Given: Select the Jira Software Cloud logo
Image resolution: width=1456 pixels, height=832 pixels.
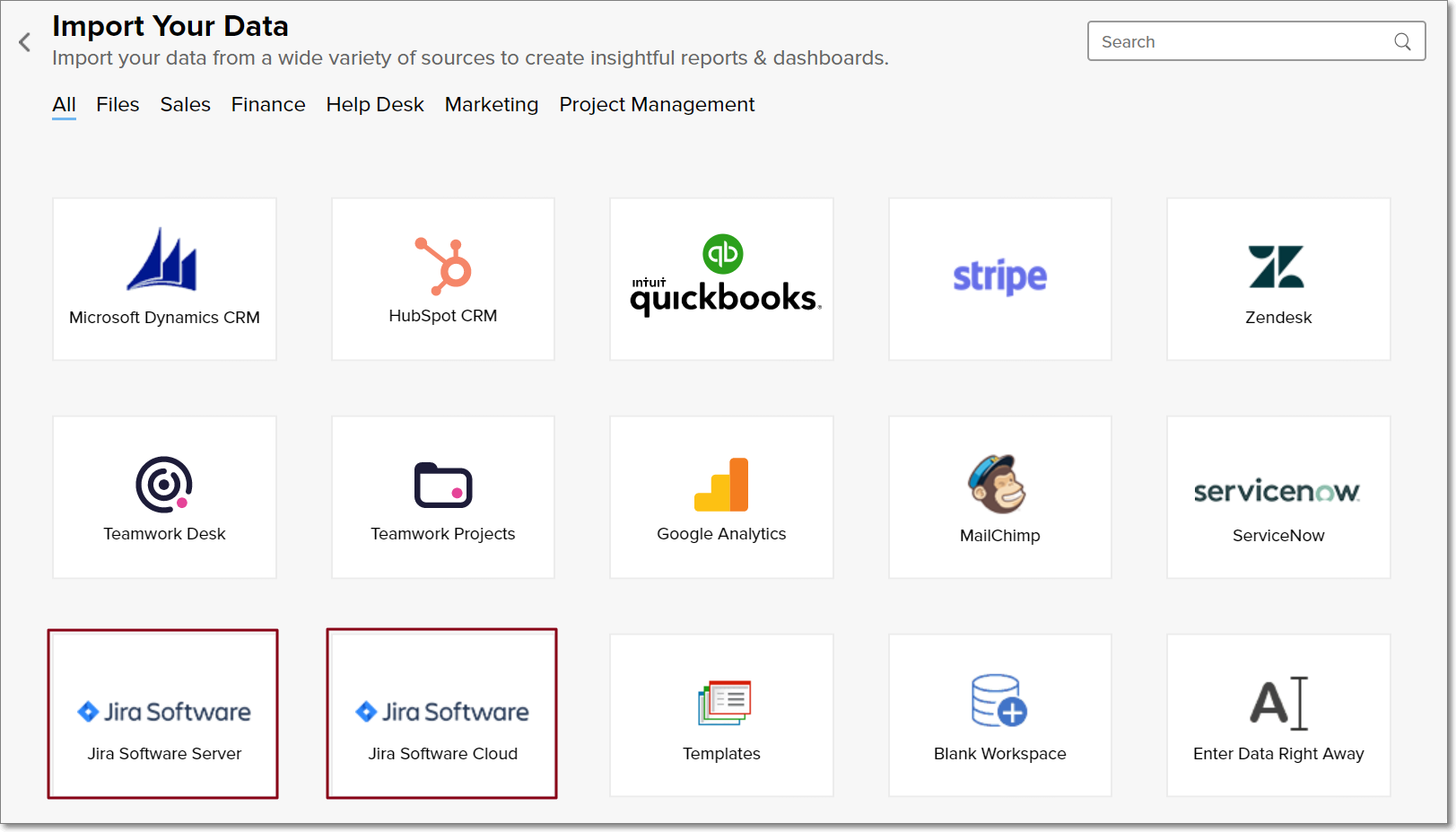Looking at the screenshot, I should 442,712.
